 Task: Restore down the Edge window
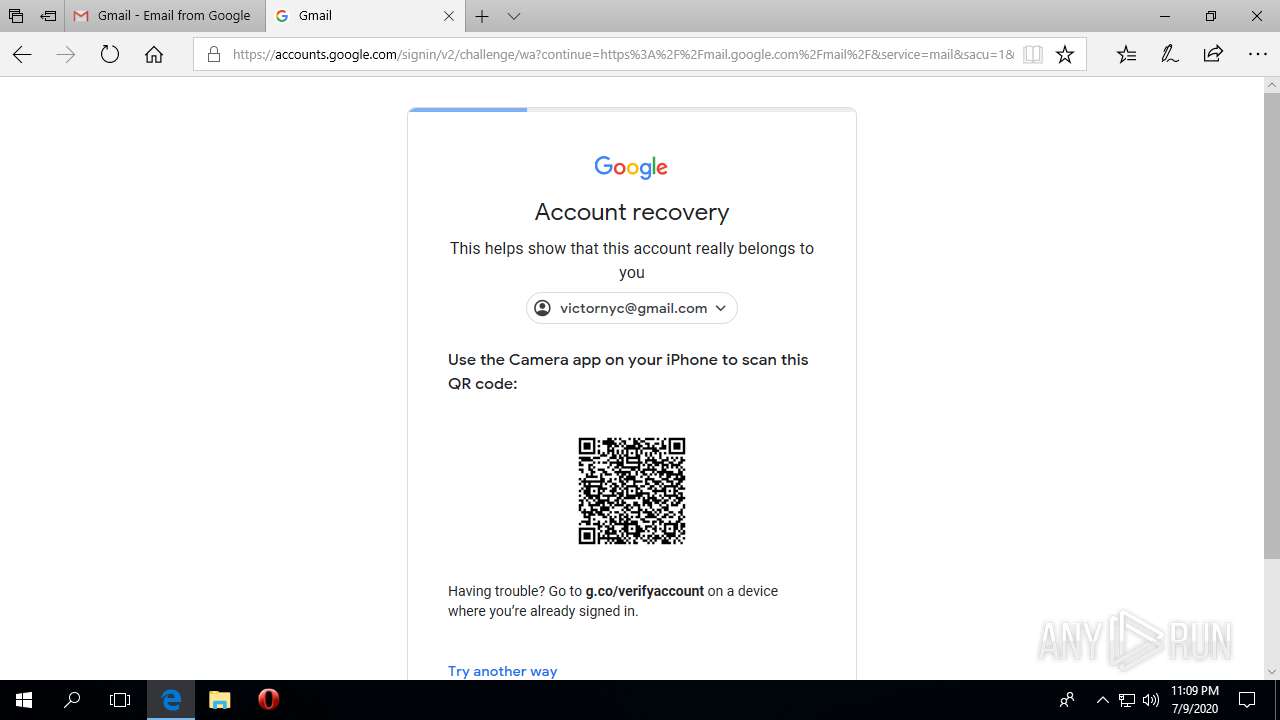point(1211,16)
